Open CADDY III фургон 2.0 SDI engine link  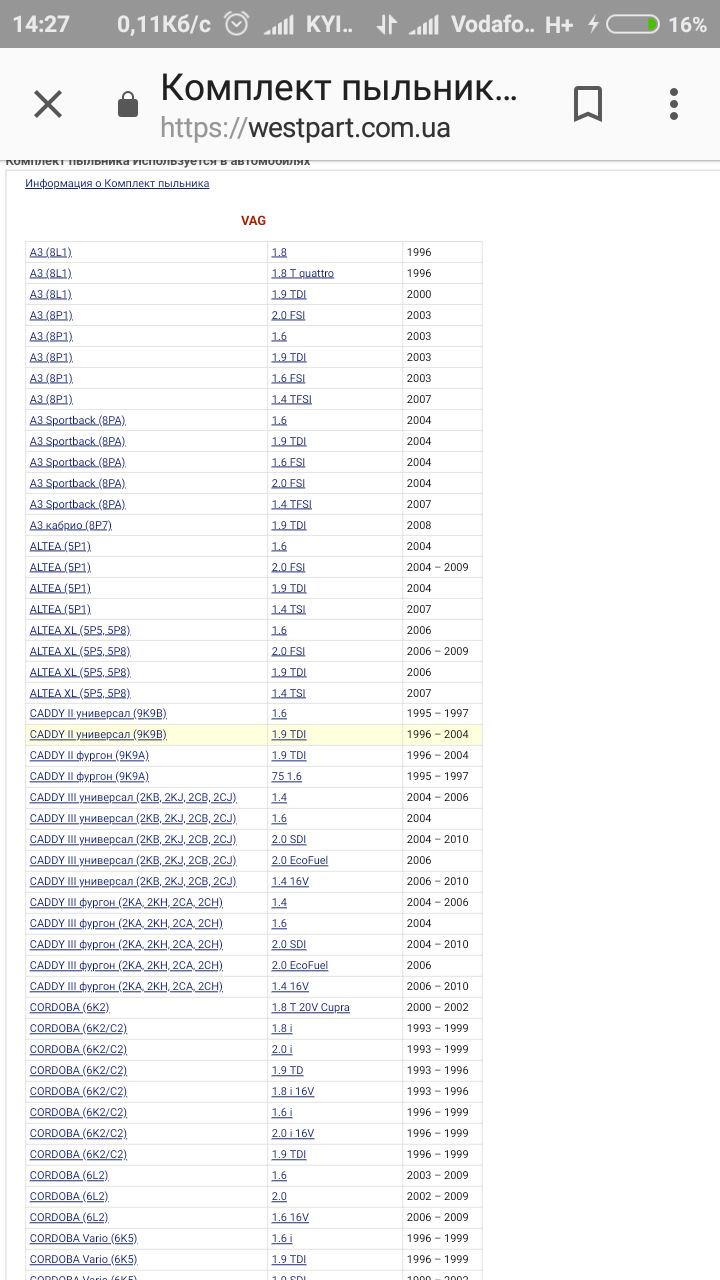[288, 944]
